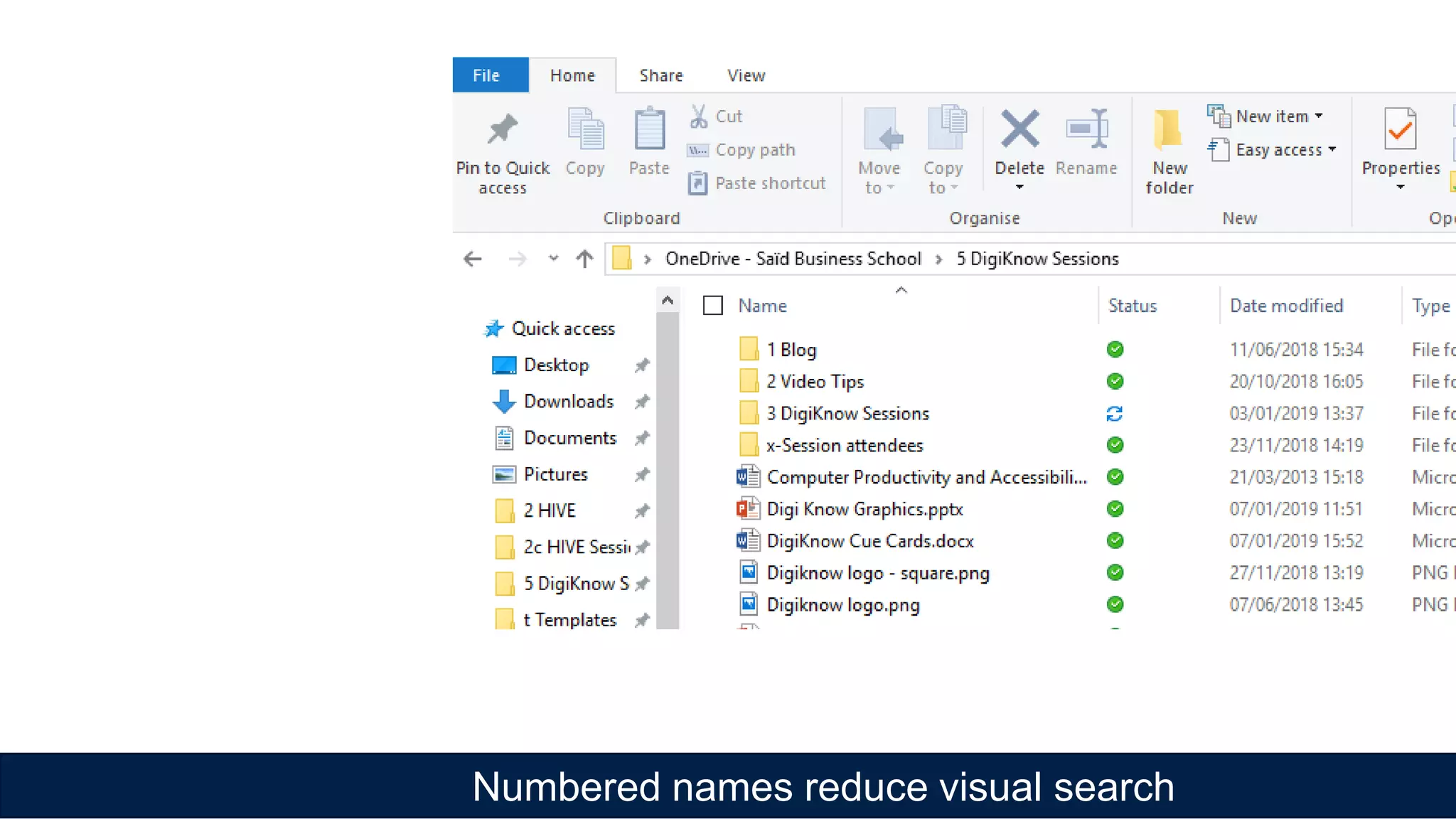Tick the select-all checkbox beside Name
1456x819 pixels.
712,306
